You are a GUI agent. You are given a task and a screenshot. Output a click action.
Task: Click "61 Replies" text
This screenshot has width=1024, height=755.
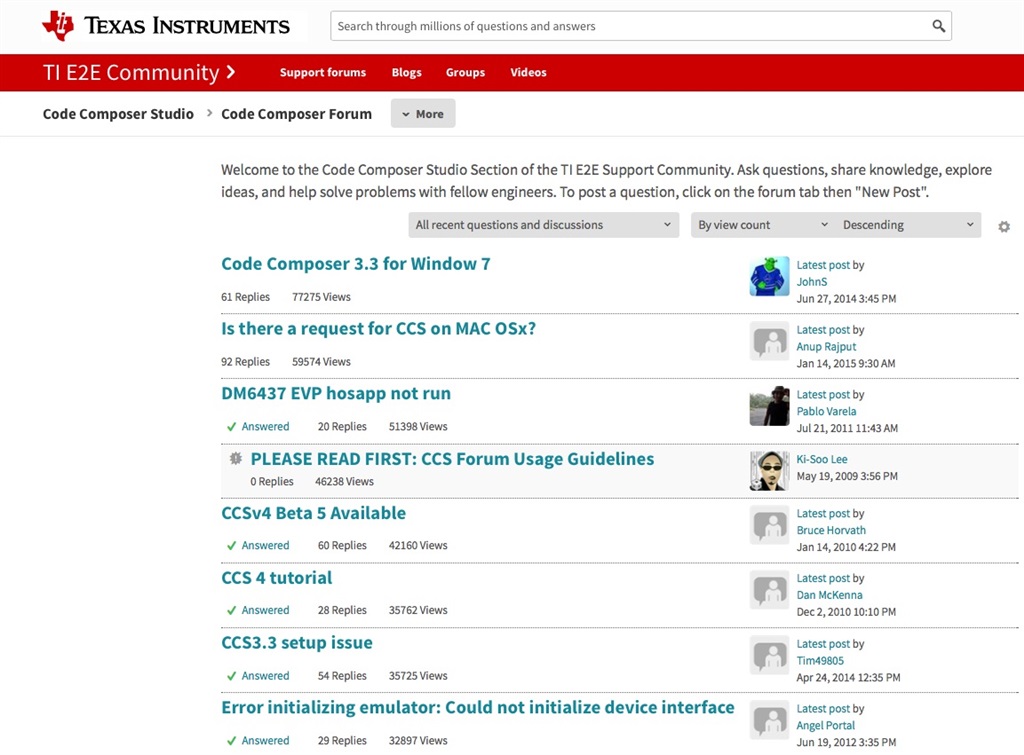pyautogui.click(x=246, y=297)
